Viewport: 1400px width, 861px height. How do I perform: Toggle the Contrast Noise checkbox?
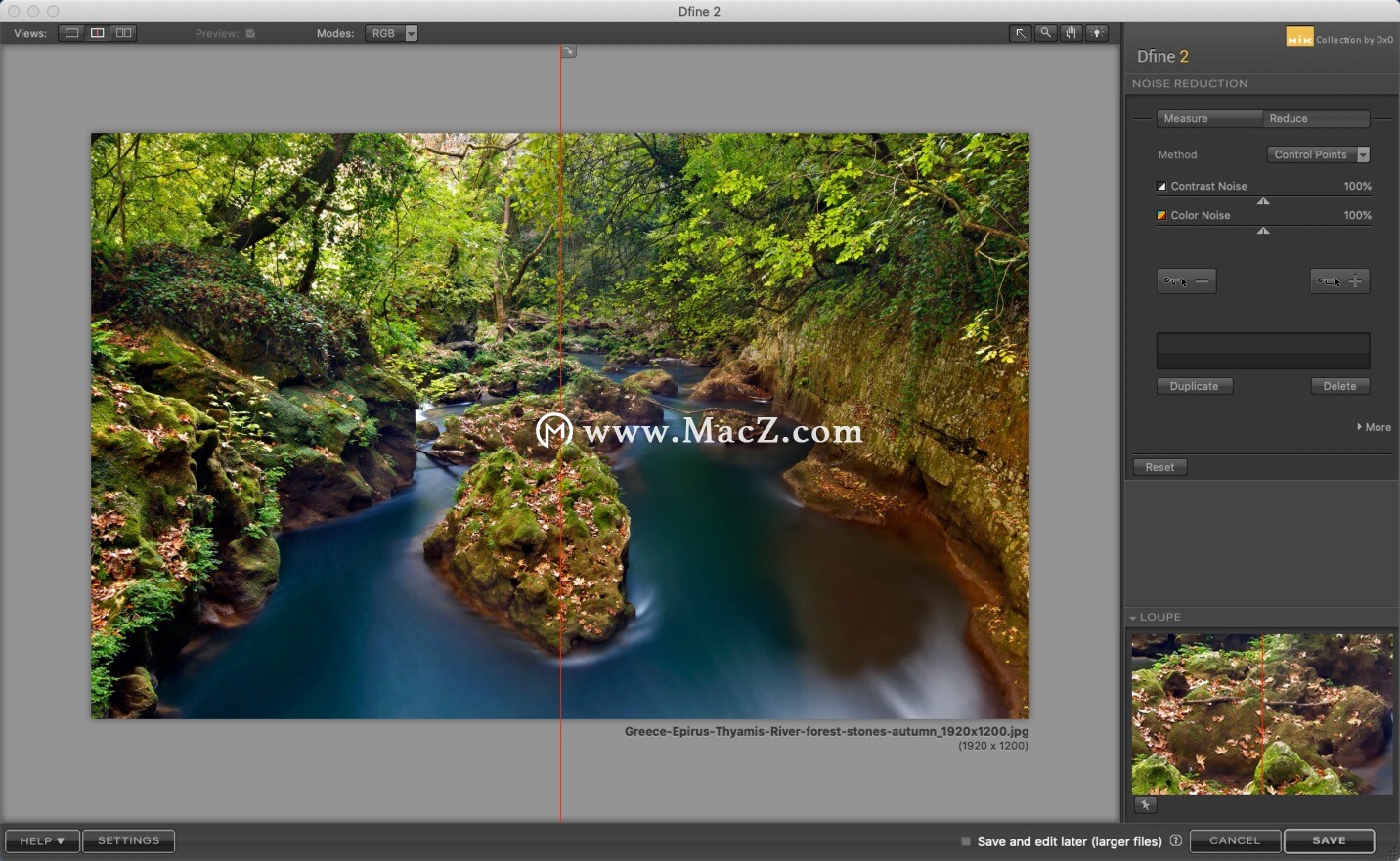(x=1161, y=186)
